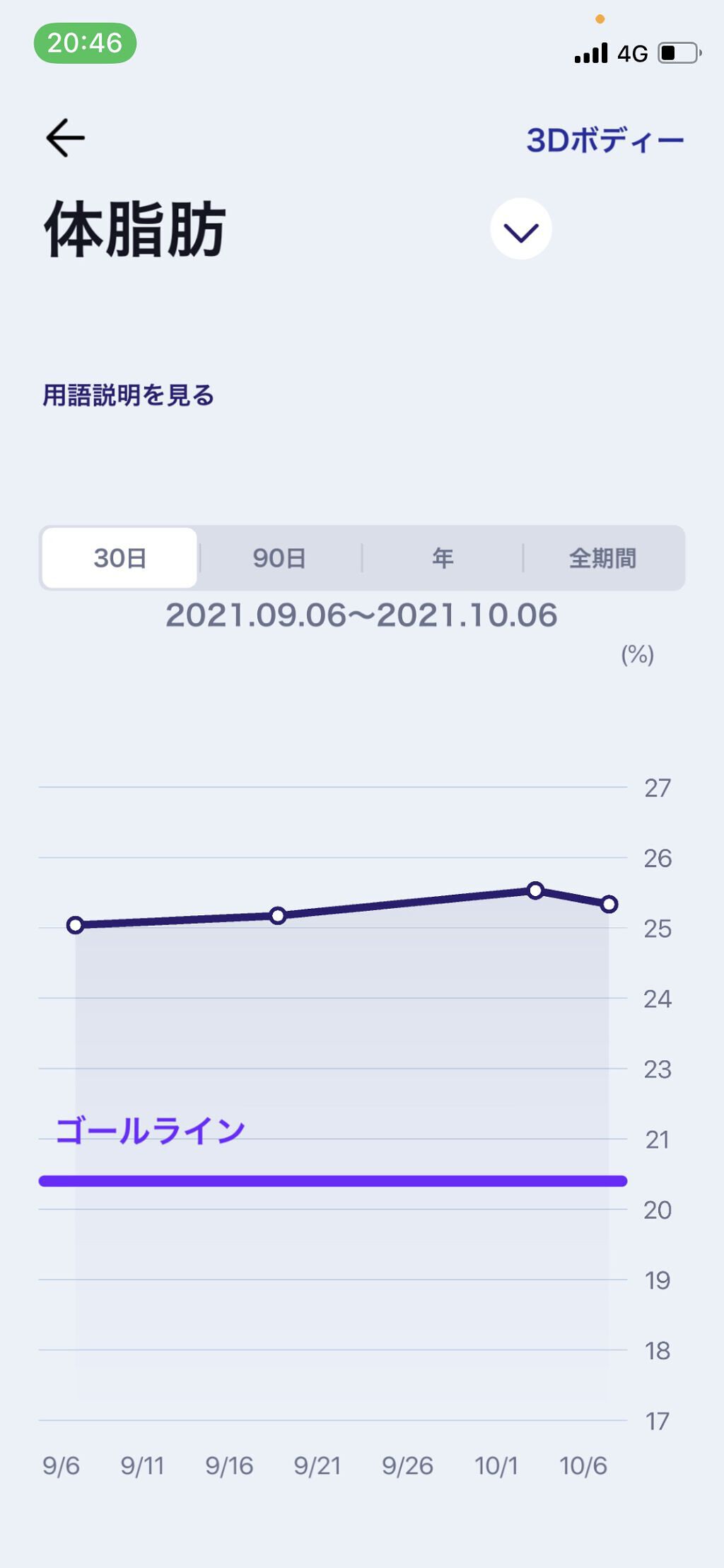Tap the green 20:46 time indicator
This screenshot has width=724, height=1568.
(x=85, y=43)
